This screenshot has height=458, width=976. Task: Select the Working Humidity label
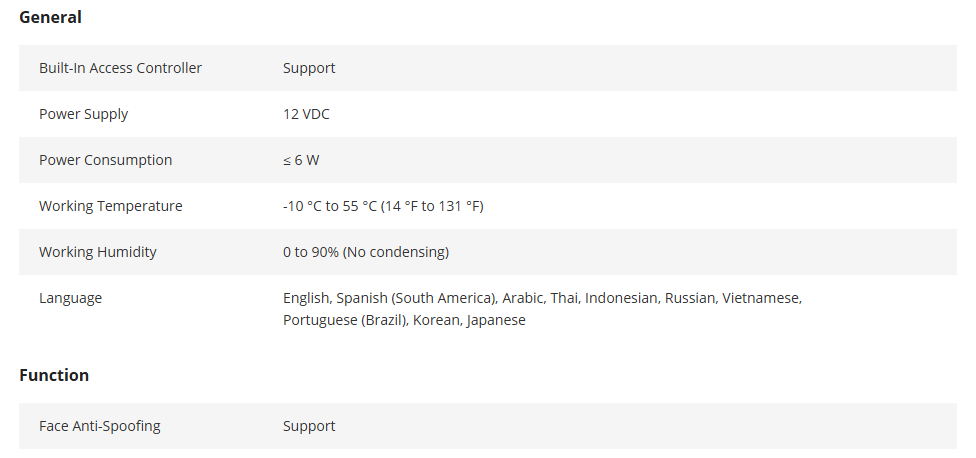coord(98,252)
